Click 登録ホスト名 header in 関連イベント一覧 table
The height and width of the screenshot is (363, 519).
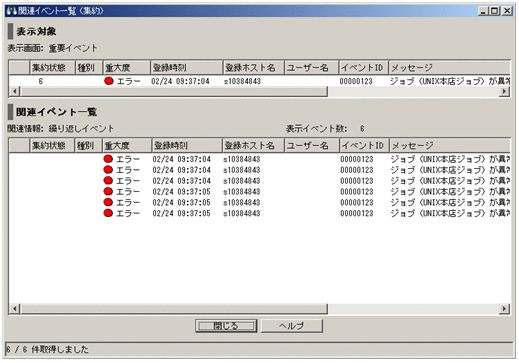253,146
